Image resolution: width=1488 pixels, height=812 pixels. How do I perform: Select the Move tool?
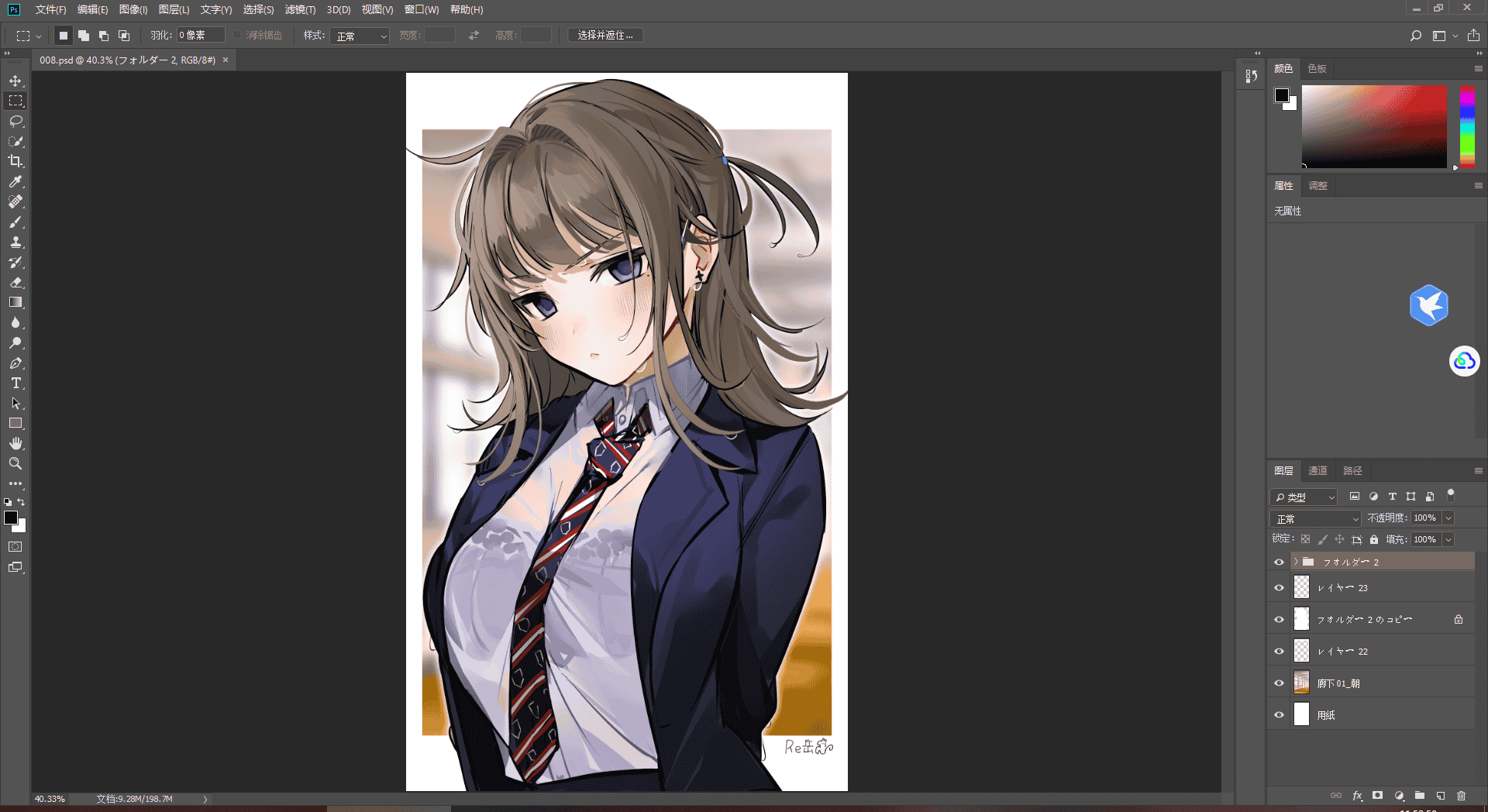(15, 81)
